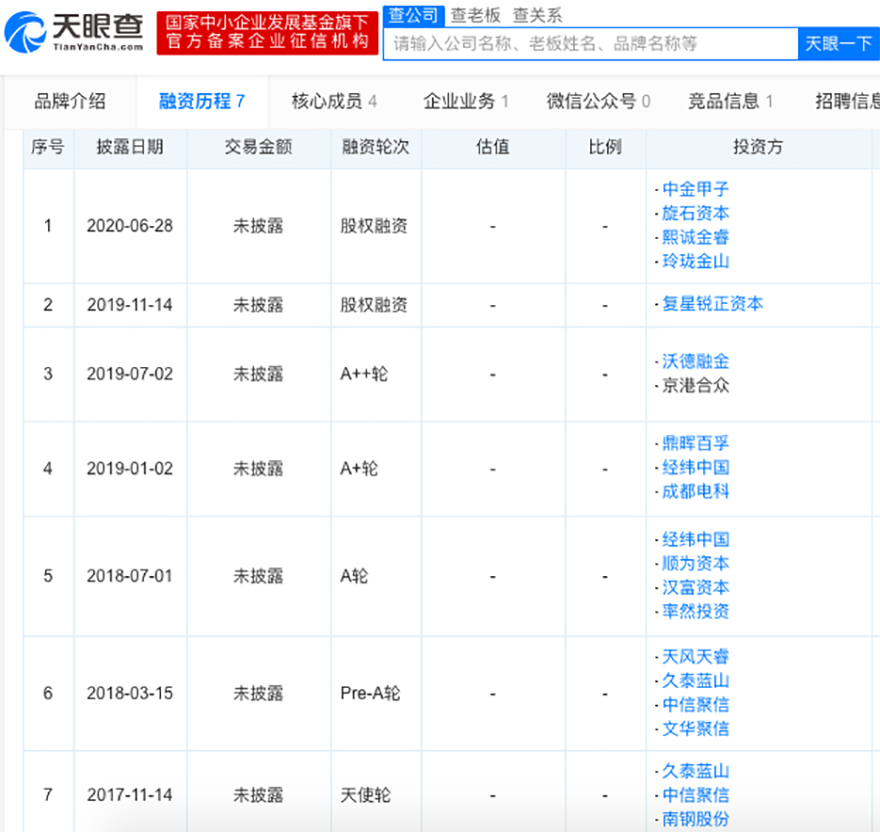Click date cell 2019-01-02
The width and height of the screenshot is (880, 832).
[x=130, y=469]
